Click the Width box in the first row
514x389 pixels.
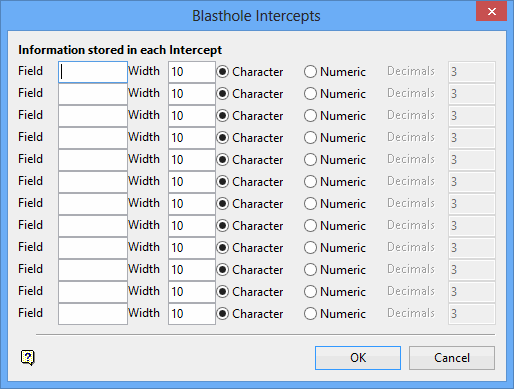[x=192, y=72]
